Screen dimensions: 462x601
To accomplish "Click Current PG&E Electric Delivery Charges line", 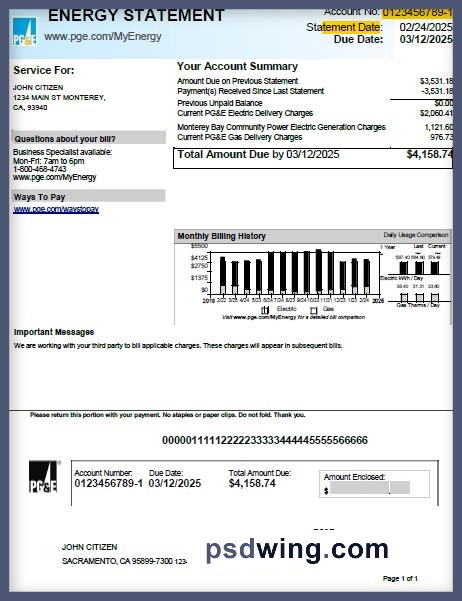I will click(x=245, y=113).
